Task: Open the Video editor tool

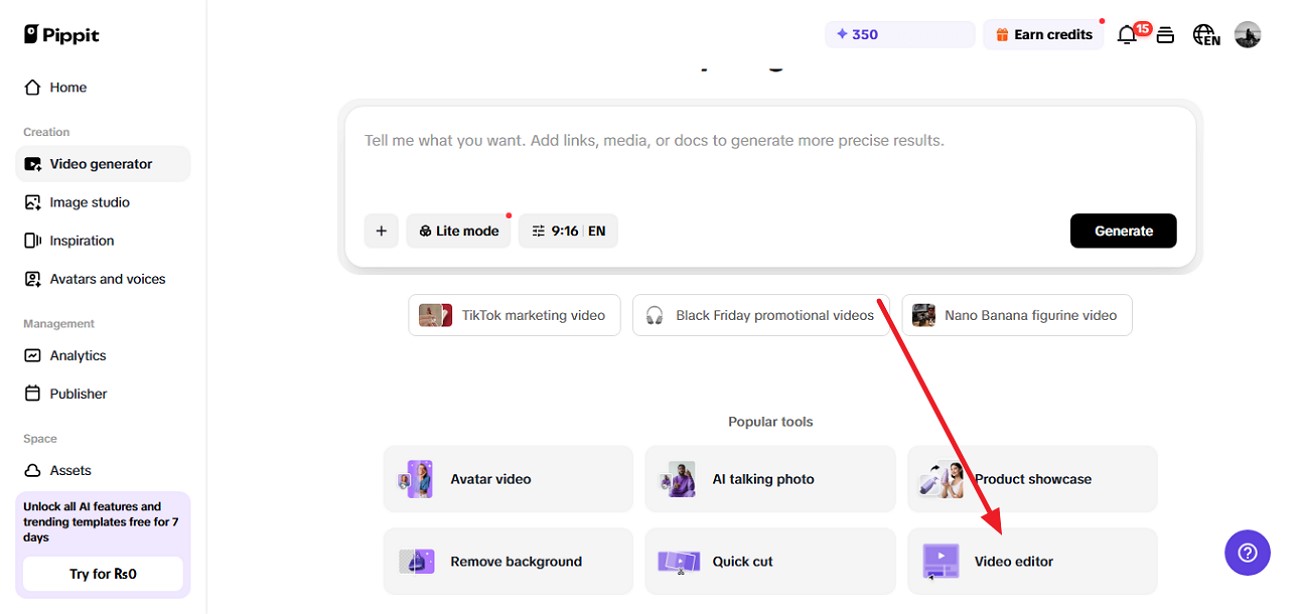Action: [x=1032, y=561]
